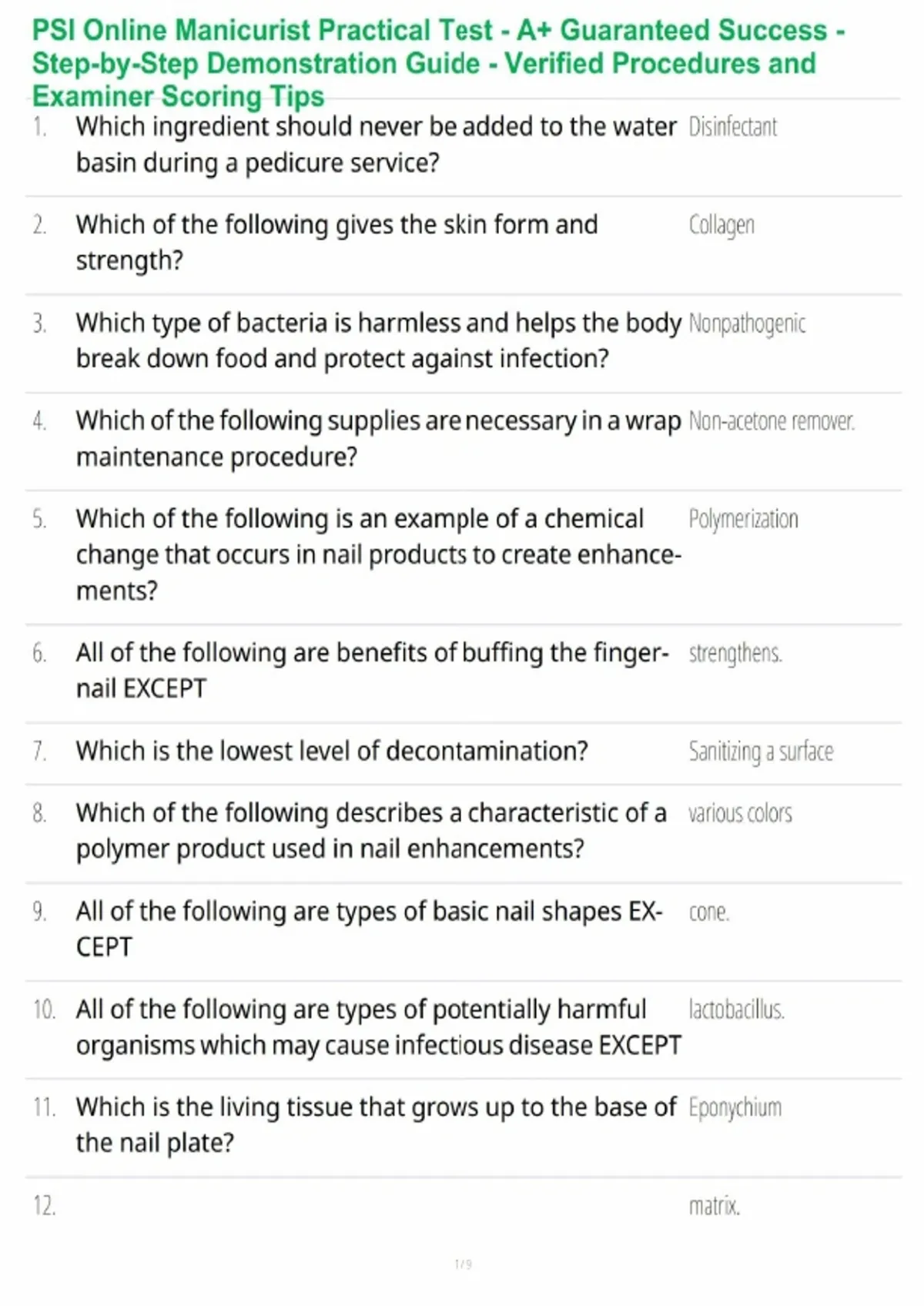Click the page indicator '1/9' at bottom
Screen dimensions: 924x1309
[463, 1264]
